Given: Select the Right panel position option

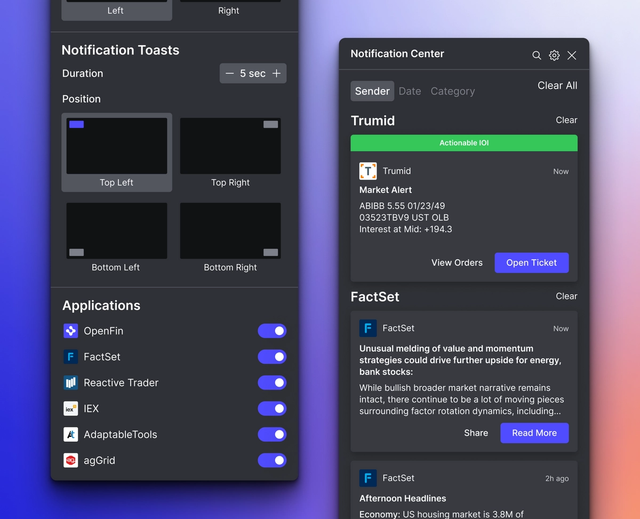Looking at the screenshot, I should pyautogui.click(x=230, y=9).
